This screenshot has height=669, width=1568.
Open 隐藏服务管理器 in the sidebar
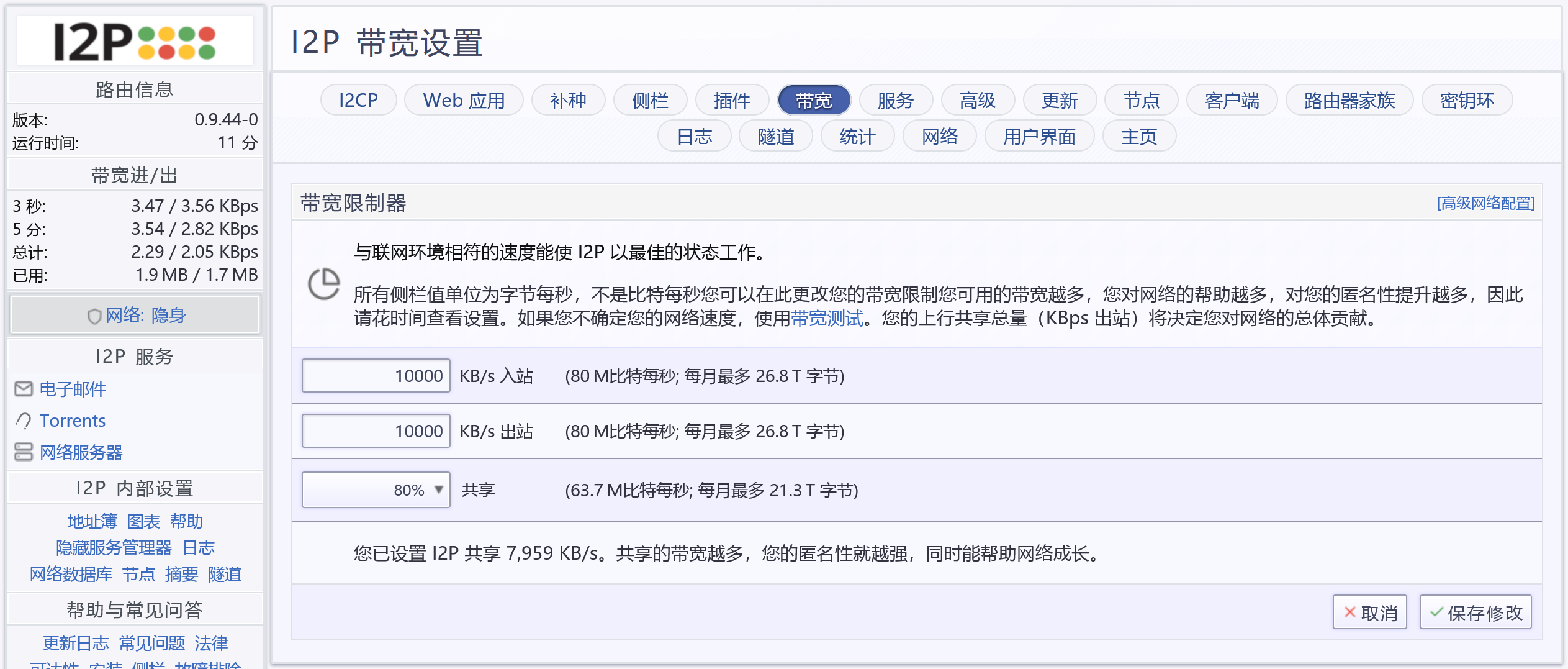114,548
